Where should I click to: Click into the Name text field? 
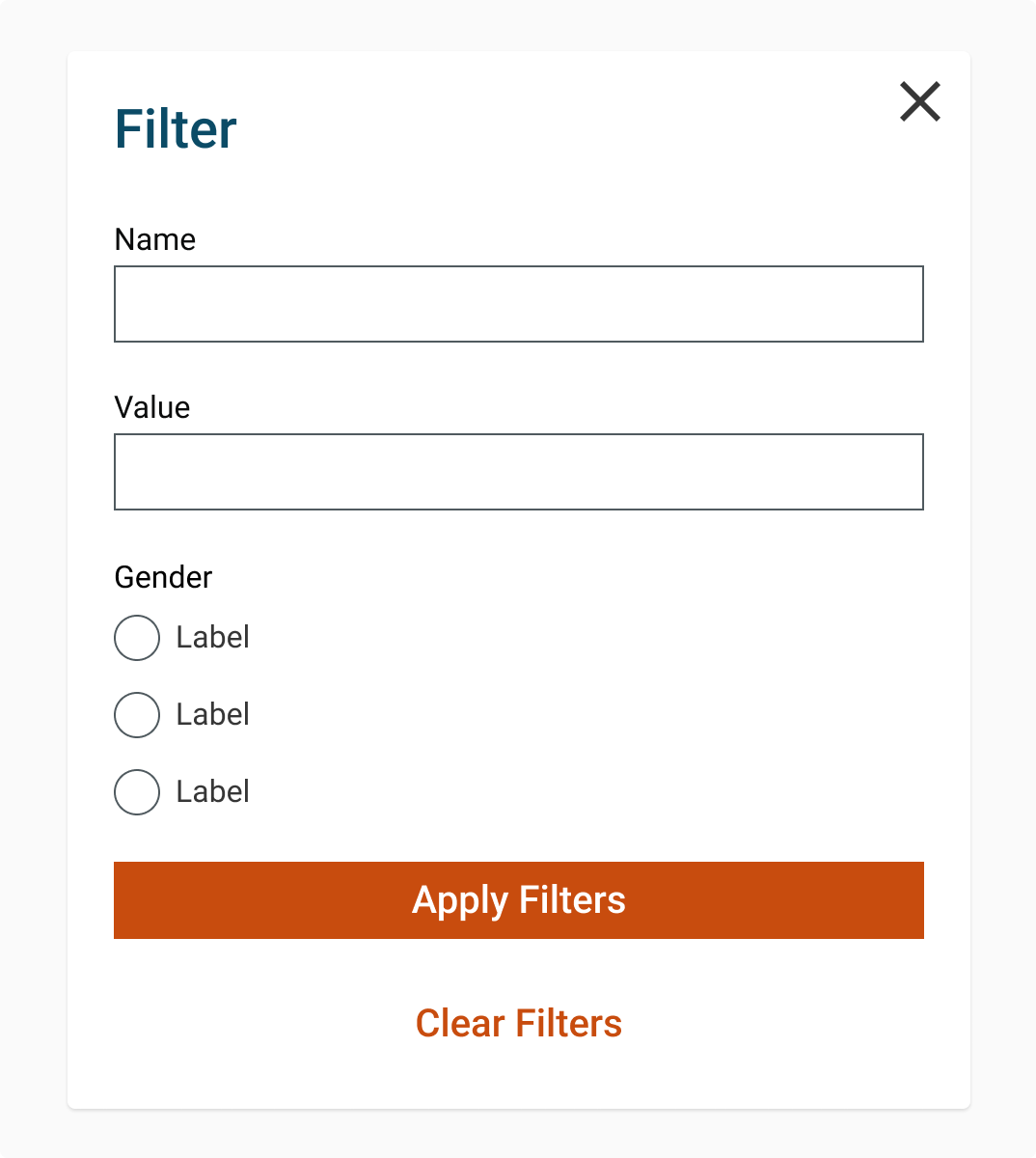(519, 304)
